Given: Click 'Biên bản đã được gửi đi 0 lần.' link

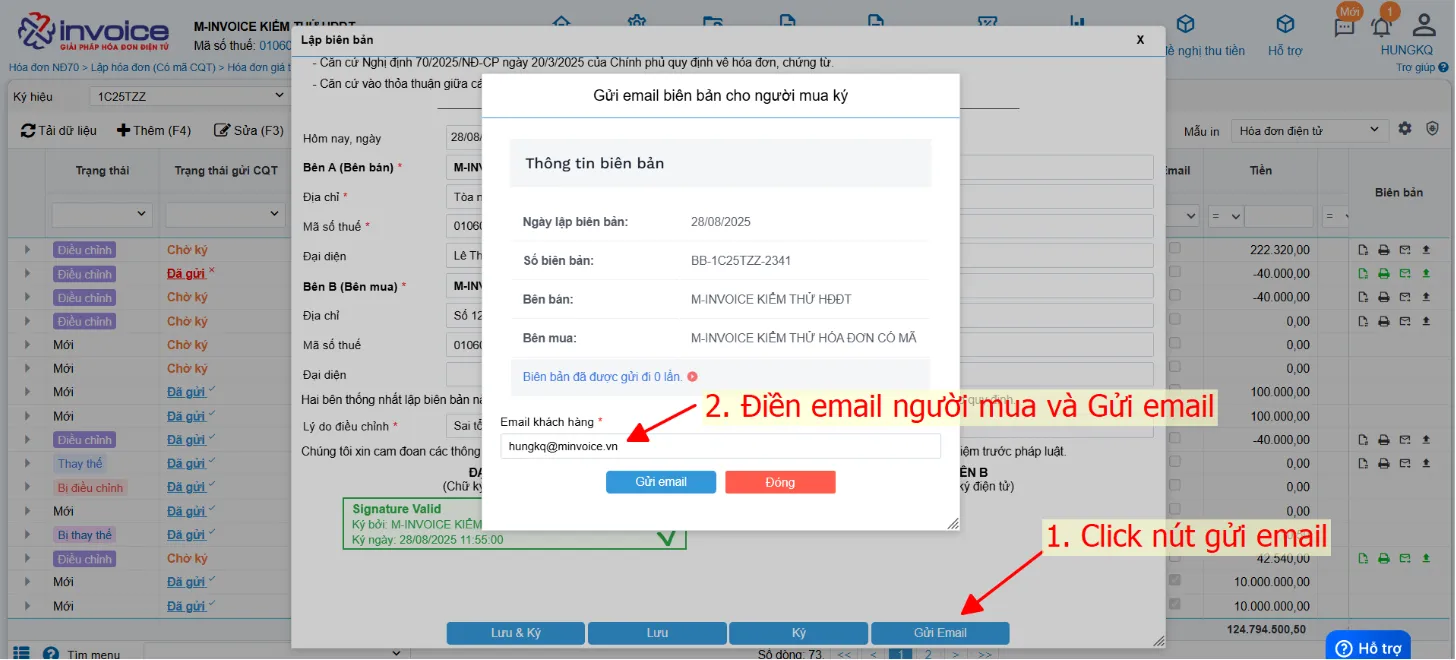Looking at the screenshot, I should 602,377.
